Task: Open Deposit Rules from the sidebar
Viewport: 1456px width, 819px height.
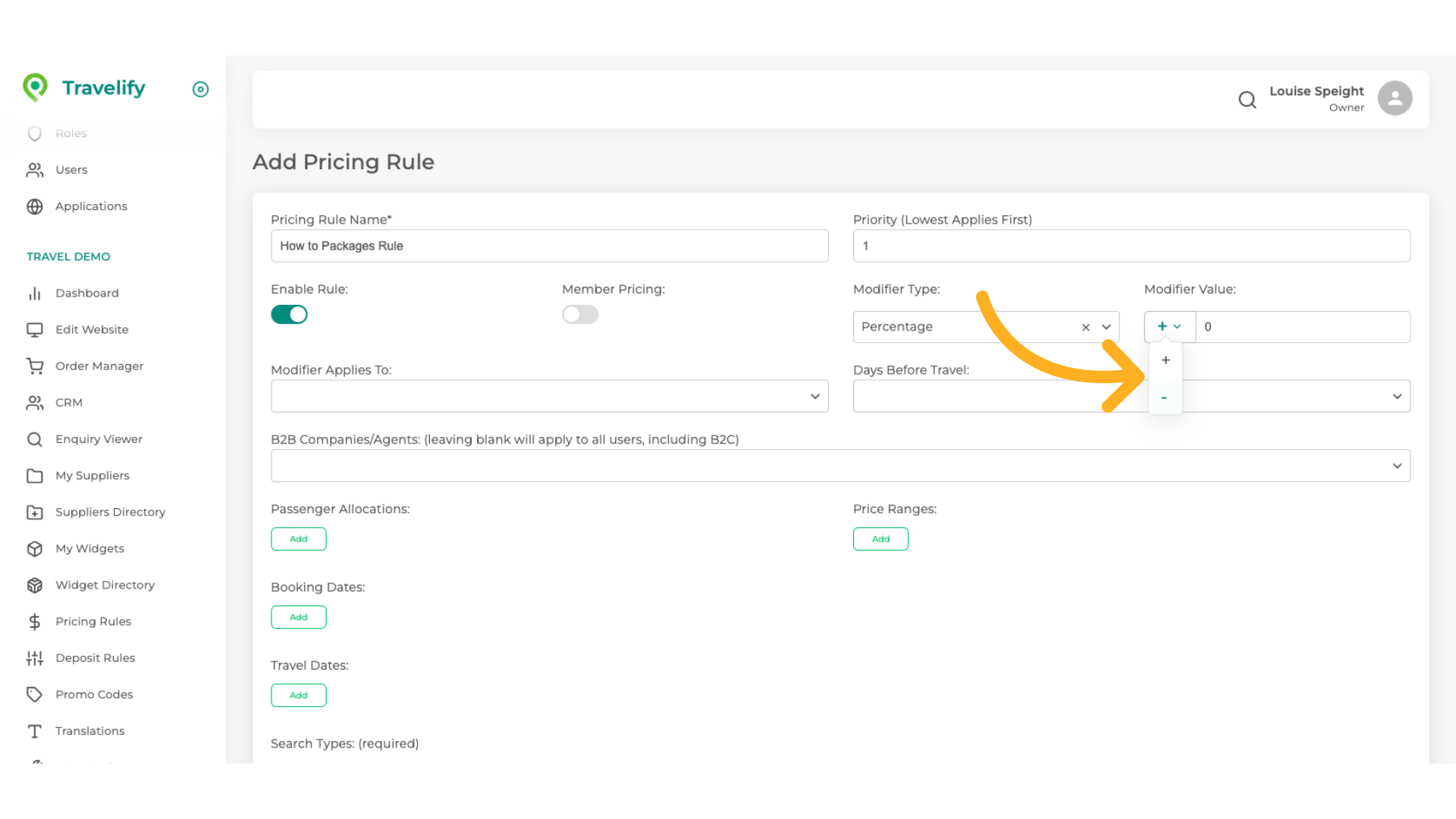Action: coord(96,657)
